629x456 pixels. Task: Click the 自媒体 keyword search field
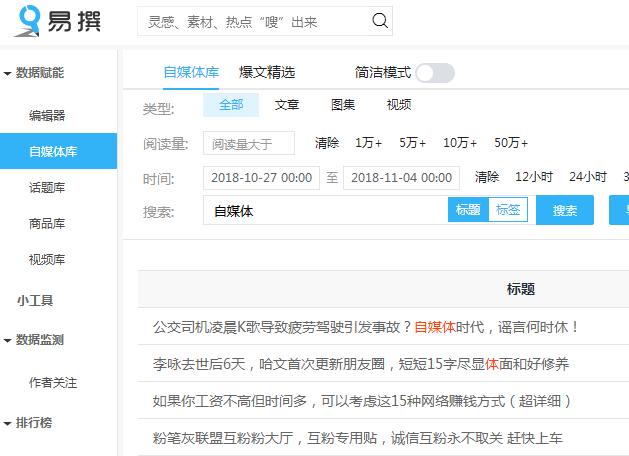tap(325, 211)
